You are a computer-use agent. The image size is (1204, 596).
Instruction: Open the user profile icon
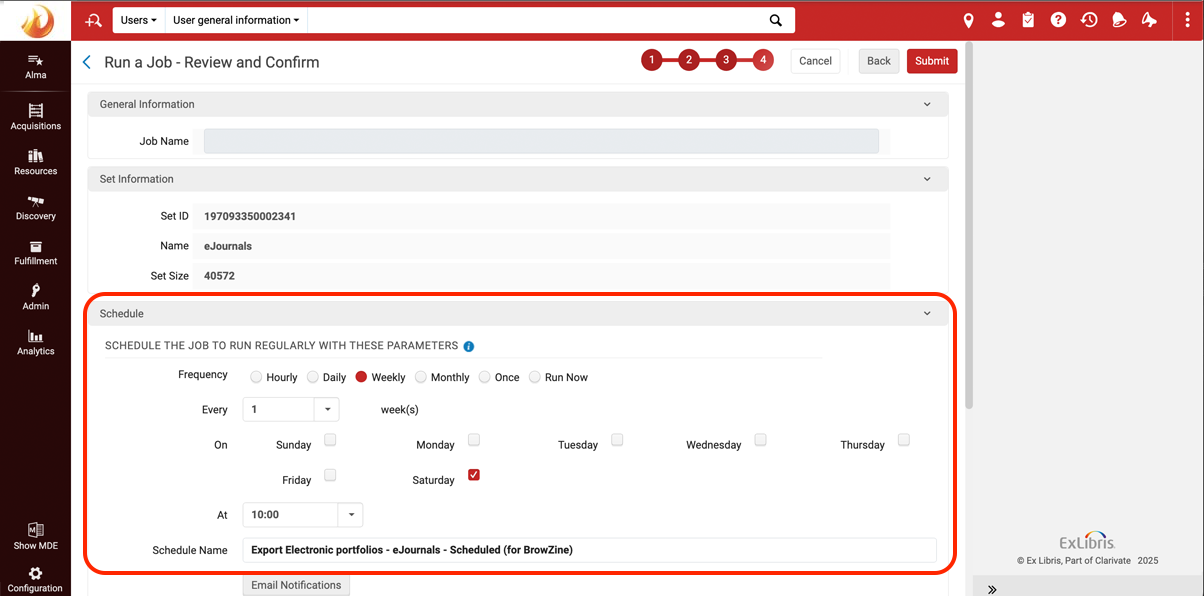tap(998, 20)
